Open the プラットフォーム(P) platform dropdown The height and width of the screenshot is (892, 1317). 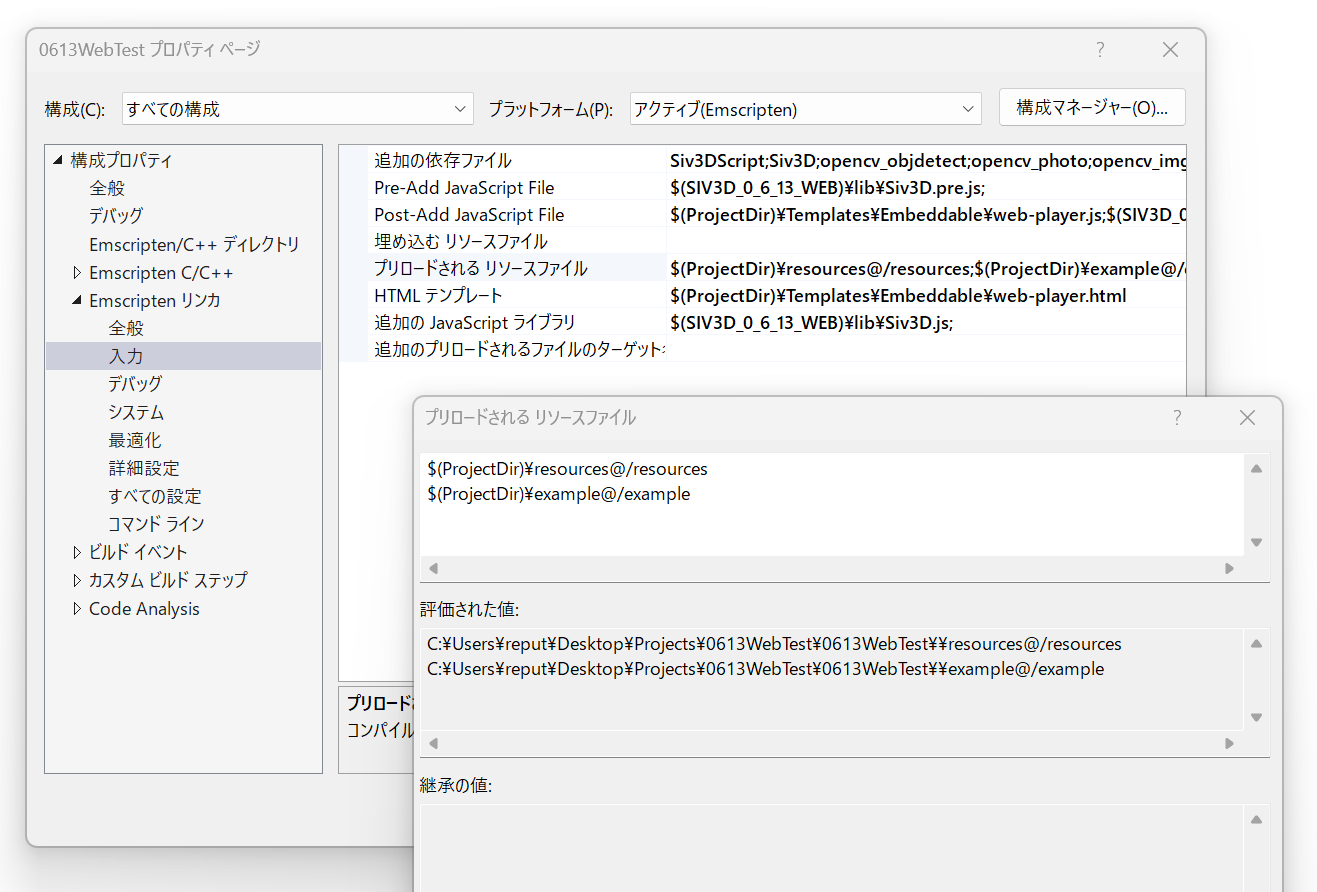point(806,109)
